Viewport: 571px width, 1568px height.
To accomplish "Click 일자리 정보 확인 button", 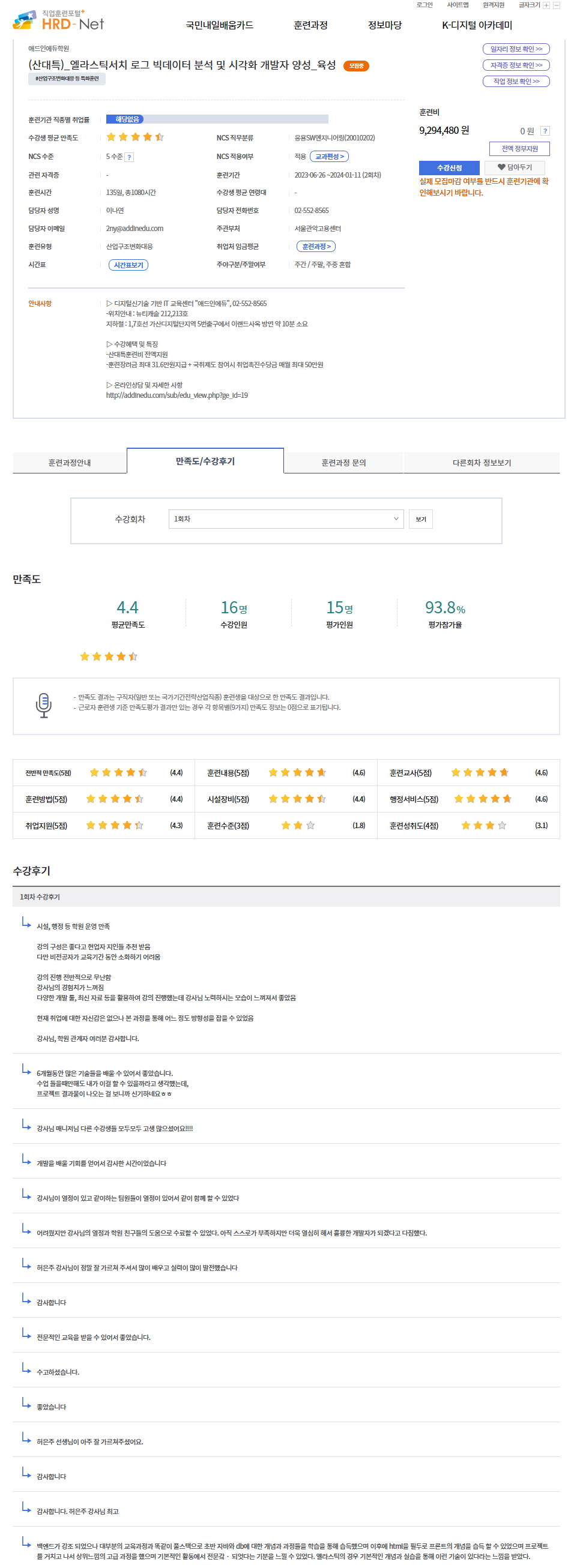I will 516,49.
